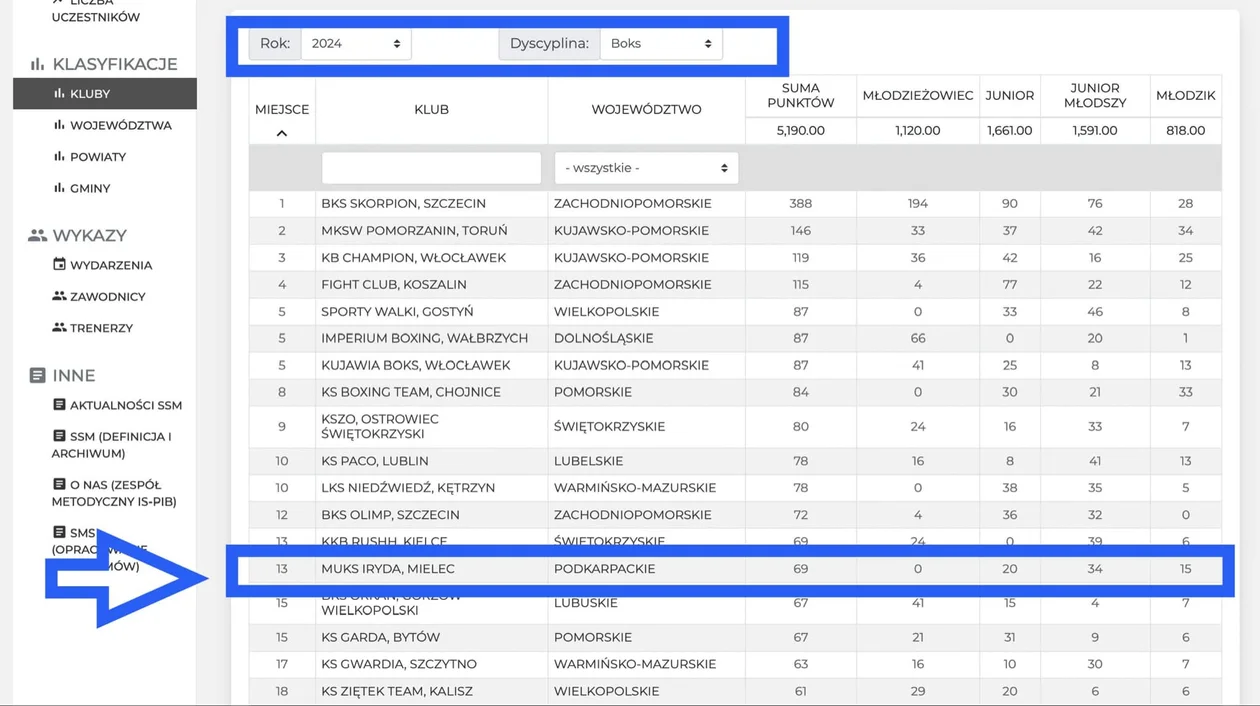Viewport: 1260px width, 706px height.
Task: Select BKS Skorpion, Szczecin row
Action: click(735, 204)
